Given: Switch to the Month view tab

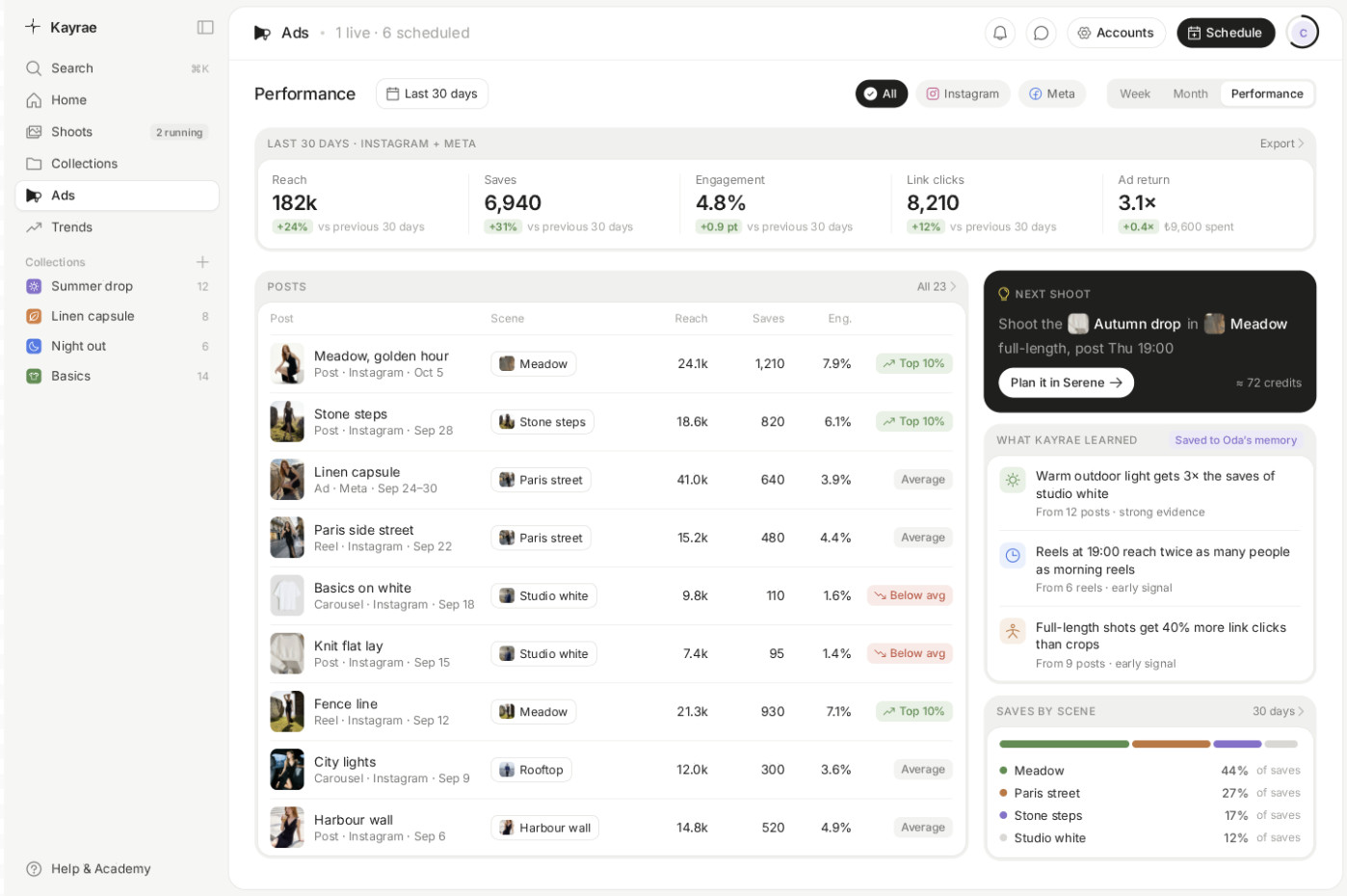Looking at the screenshot, I should point(1190,93).
